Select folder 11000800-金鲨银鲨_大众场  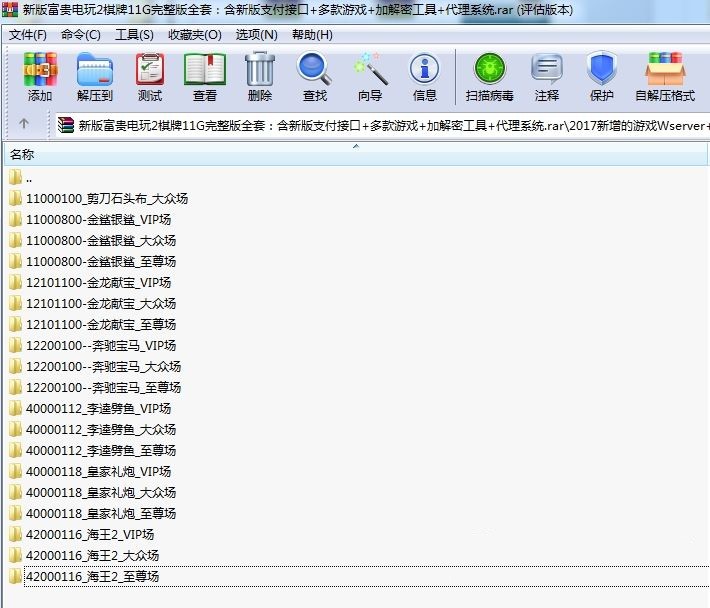click(101, 240)
